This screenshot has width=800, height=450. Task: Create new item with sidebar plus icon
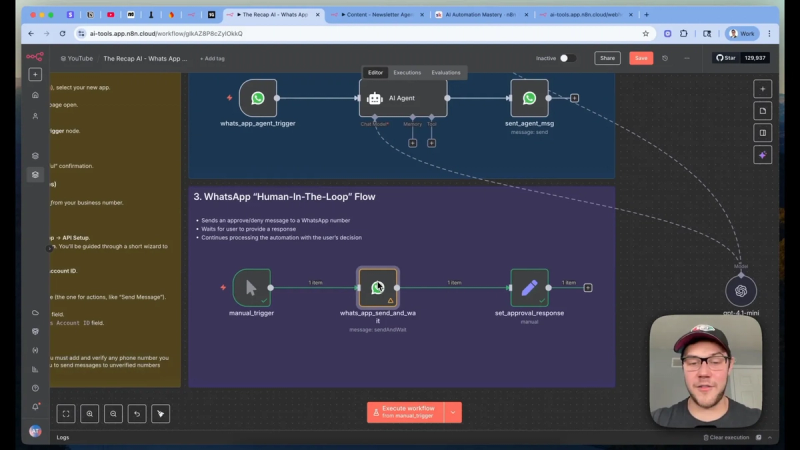[x=35, y=74]
